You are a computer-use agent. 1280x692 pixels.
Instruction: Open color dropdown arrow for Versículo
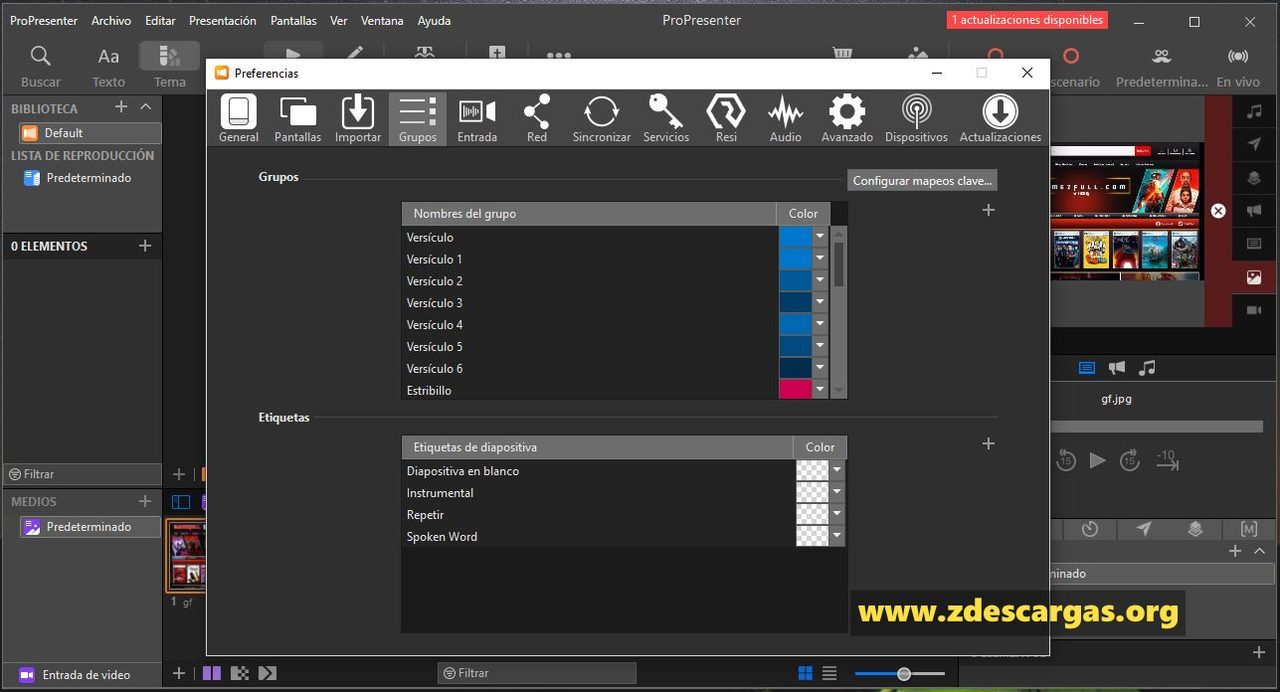[820, 237]
